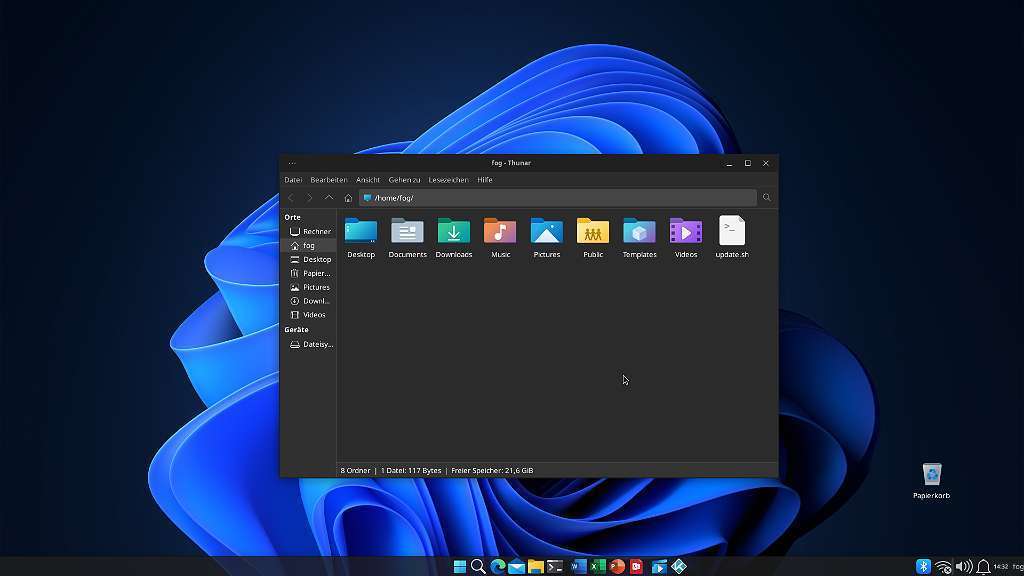The image size is (1024, 576).
Task: Click the volume speaker icon in tray
Action: pos(963,567)
